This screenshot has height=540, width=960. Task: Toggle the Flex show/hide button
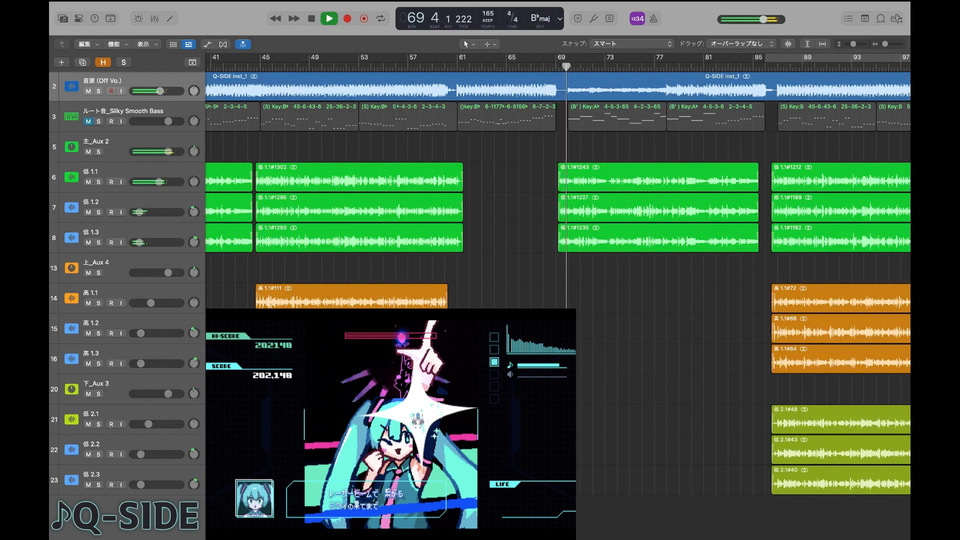click(x=223, y=44)
